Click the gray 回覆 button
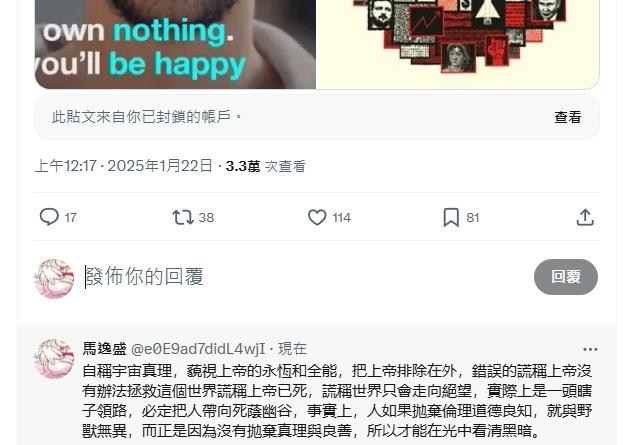Screen dimensions: 626x445 [x=566, y=277]
